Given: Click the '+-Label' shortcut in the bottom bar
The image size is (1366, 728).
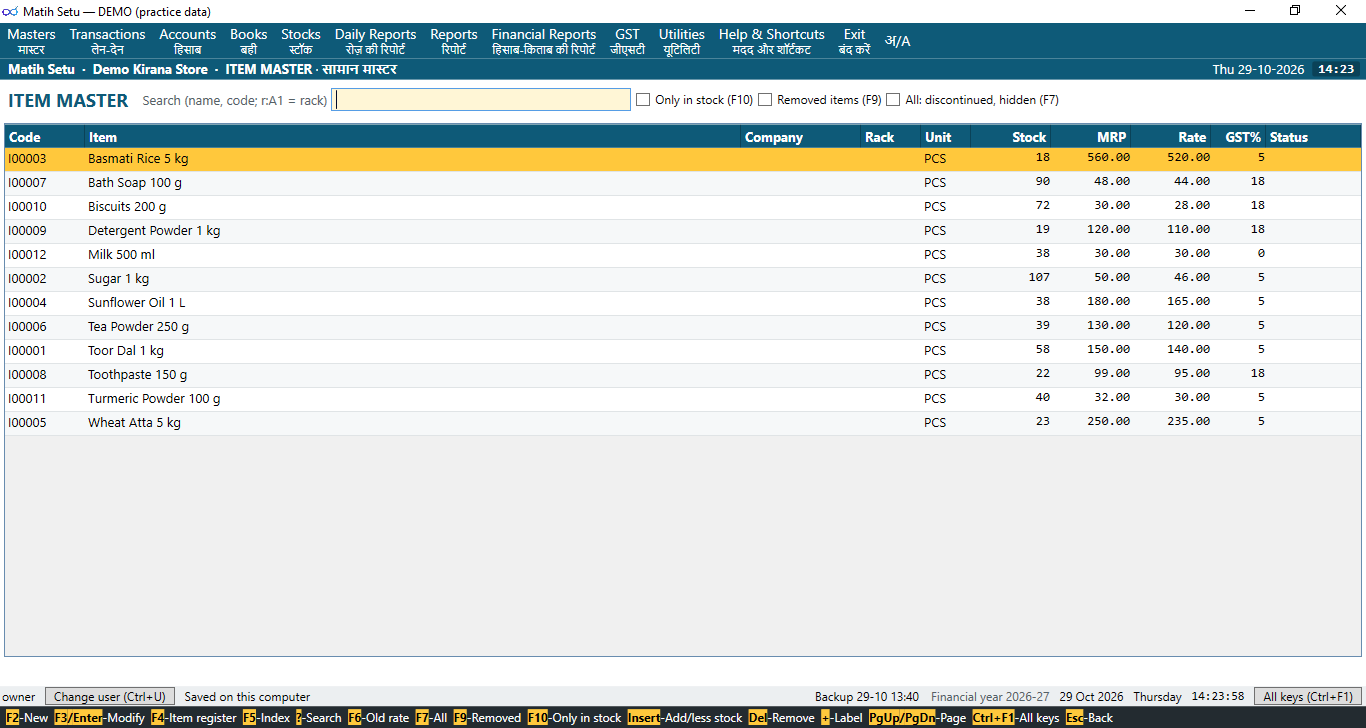Looking at the screenshot, I should click(841, 718).
